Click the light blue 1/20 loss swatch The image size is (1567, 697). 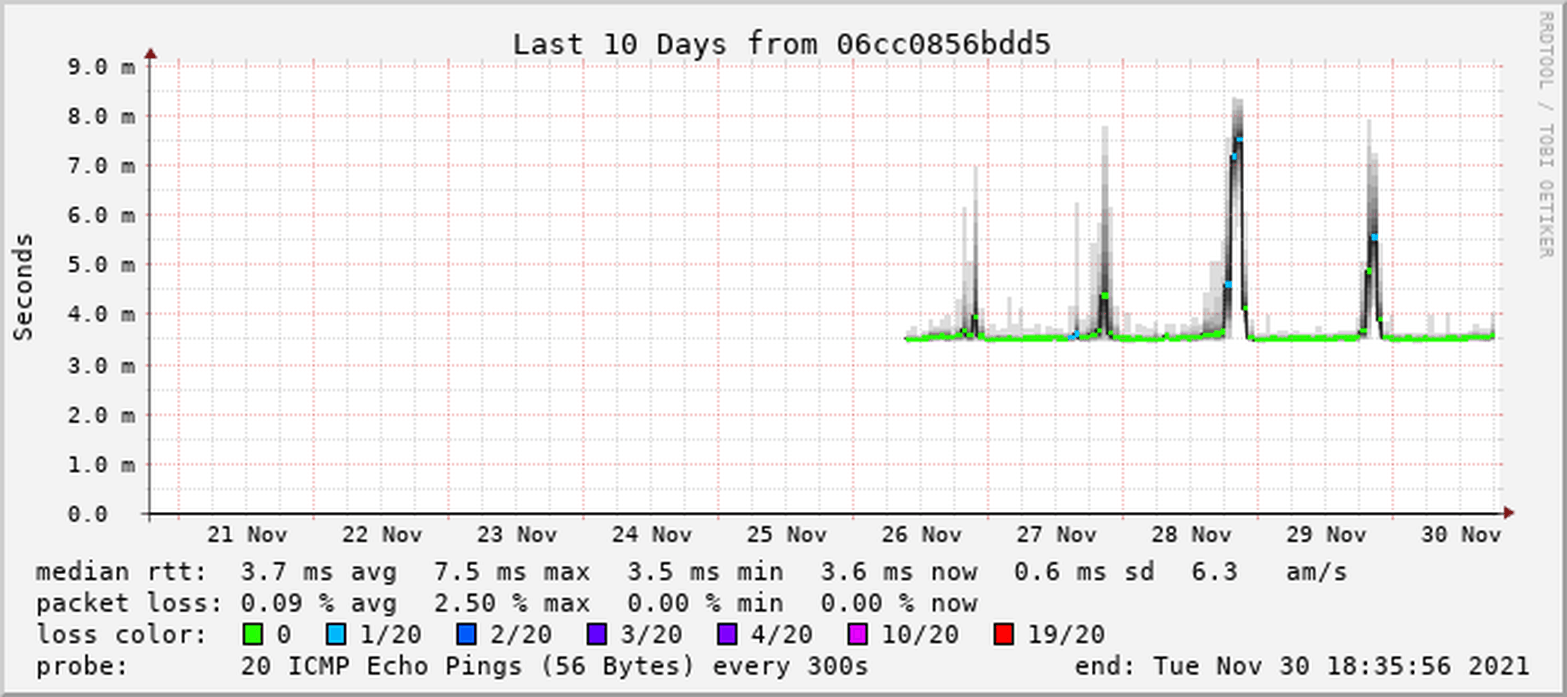coord(336,635)
